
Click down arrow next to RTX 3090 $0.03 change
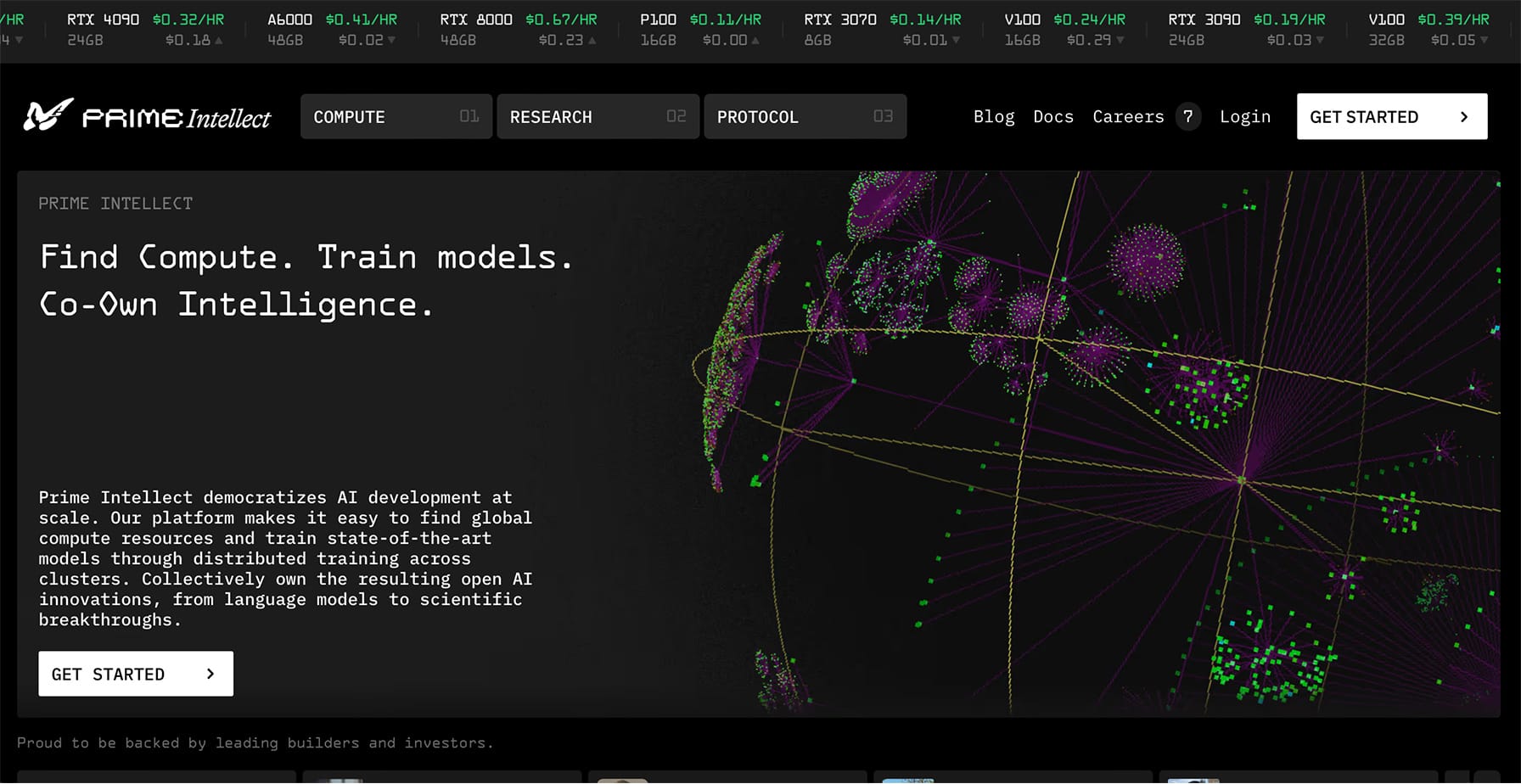click(1320, 40)
